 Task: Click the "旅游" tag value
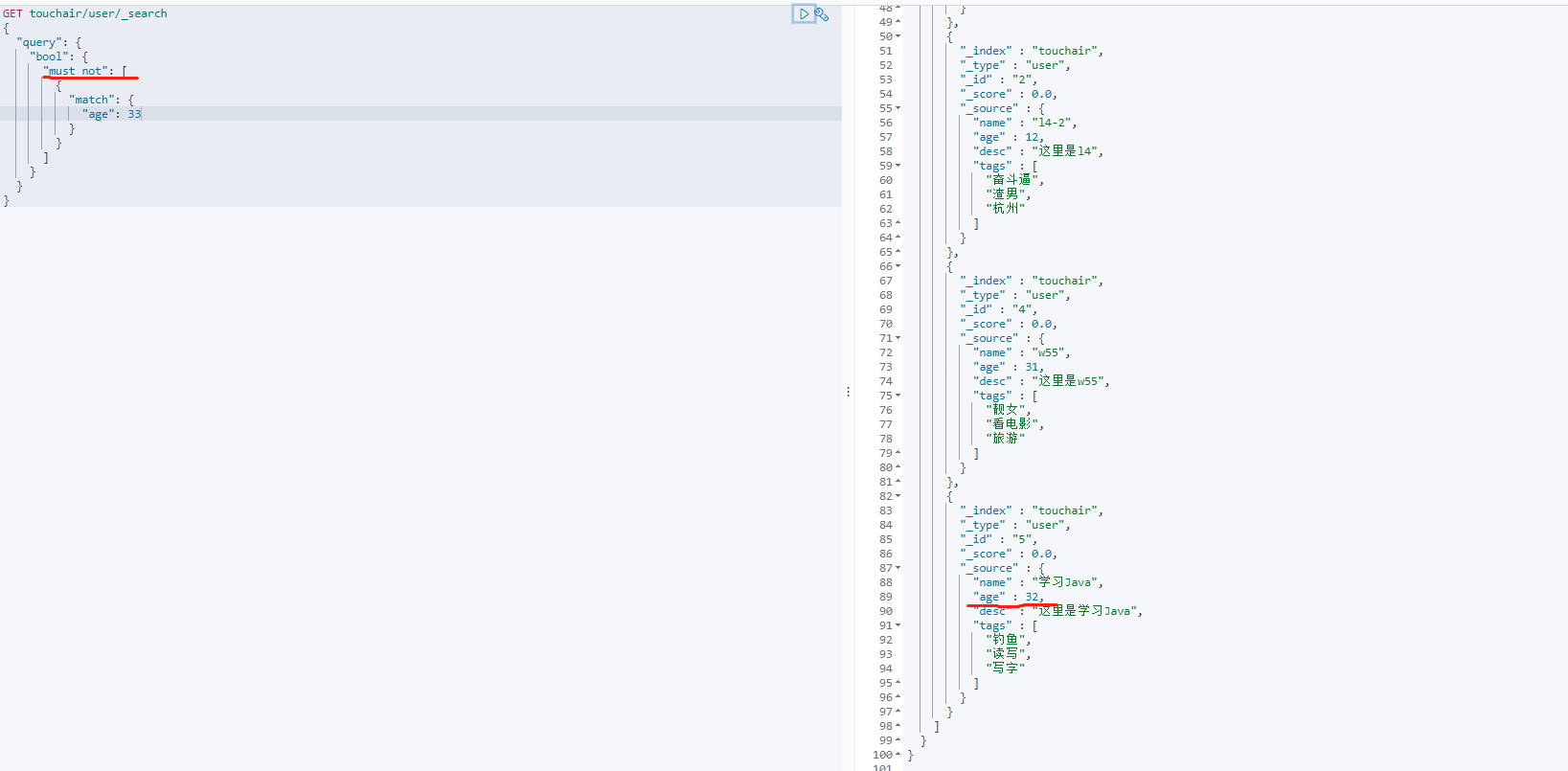point(1005,439)
